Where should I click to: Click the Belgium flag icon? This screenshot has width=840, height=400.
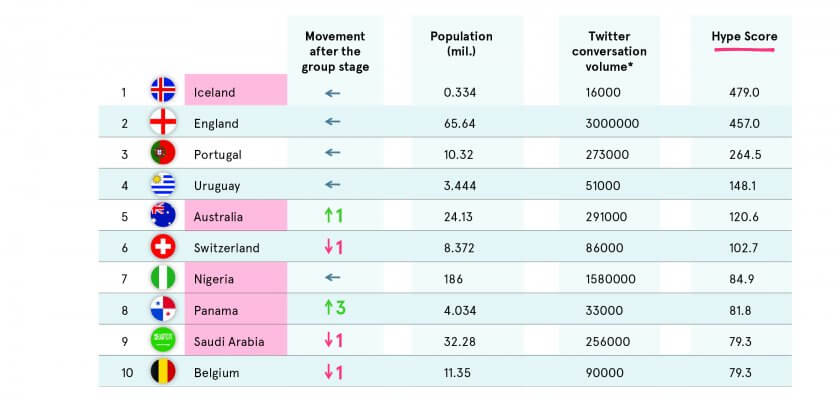click(x=163, y=372)
